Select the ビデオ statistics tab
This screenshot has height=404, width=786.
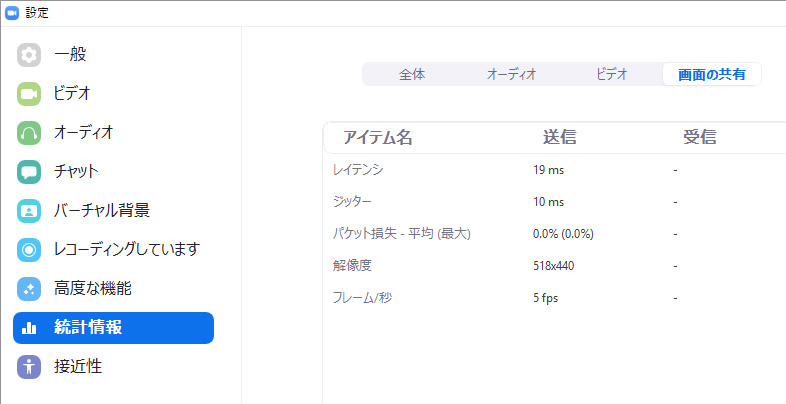coord(611,74)
